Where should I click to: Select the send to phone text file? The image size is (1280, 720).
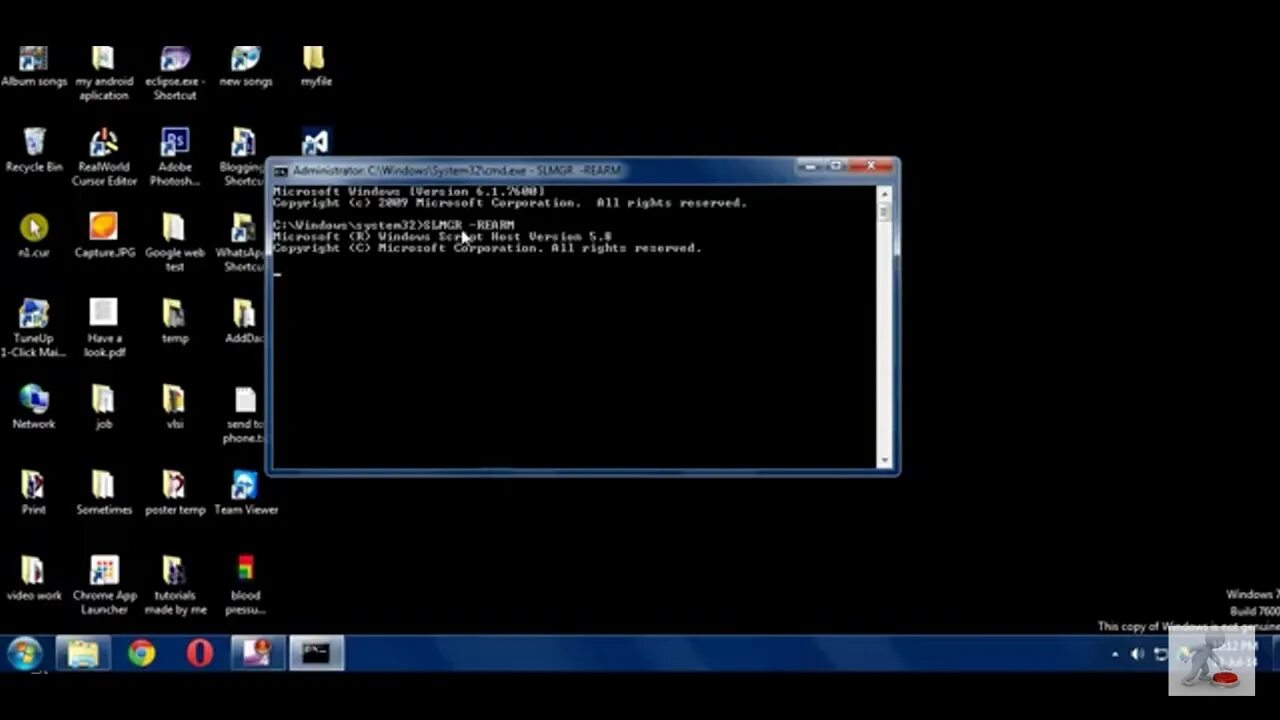coord(245,415)
